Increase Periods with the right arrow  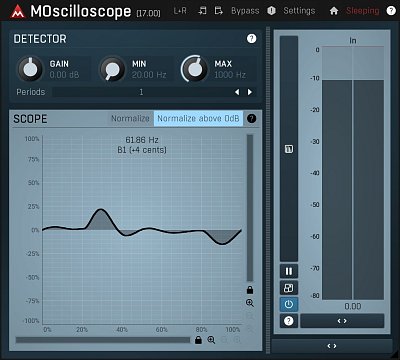[x=249, y=92]
